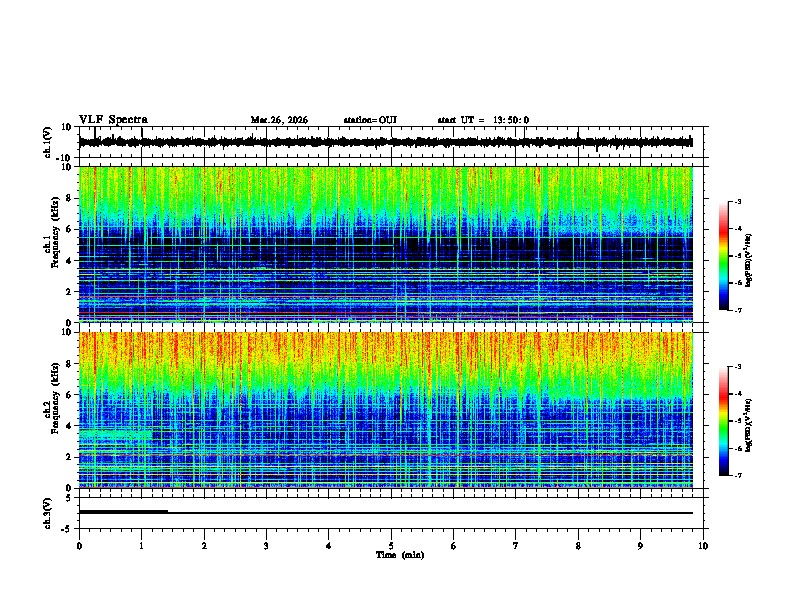Viewport: 792px width, 612px height.
Task: Click ch.2 frequency axis tick "4"
Action: coord(70,426)
